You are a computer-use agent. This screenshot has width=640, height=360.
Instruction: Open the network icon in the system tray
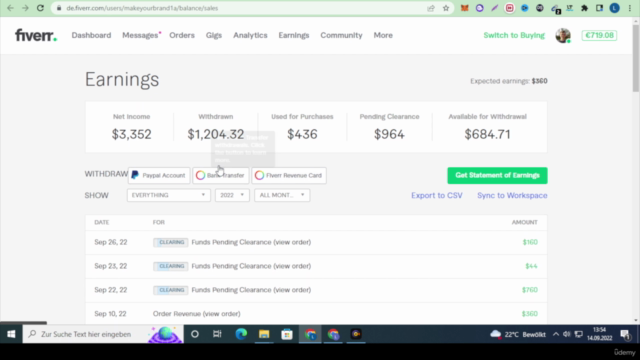click(x=578, y=334)
